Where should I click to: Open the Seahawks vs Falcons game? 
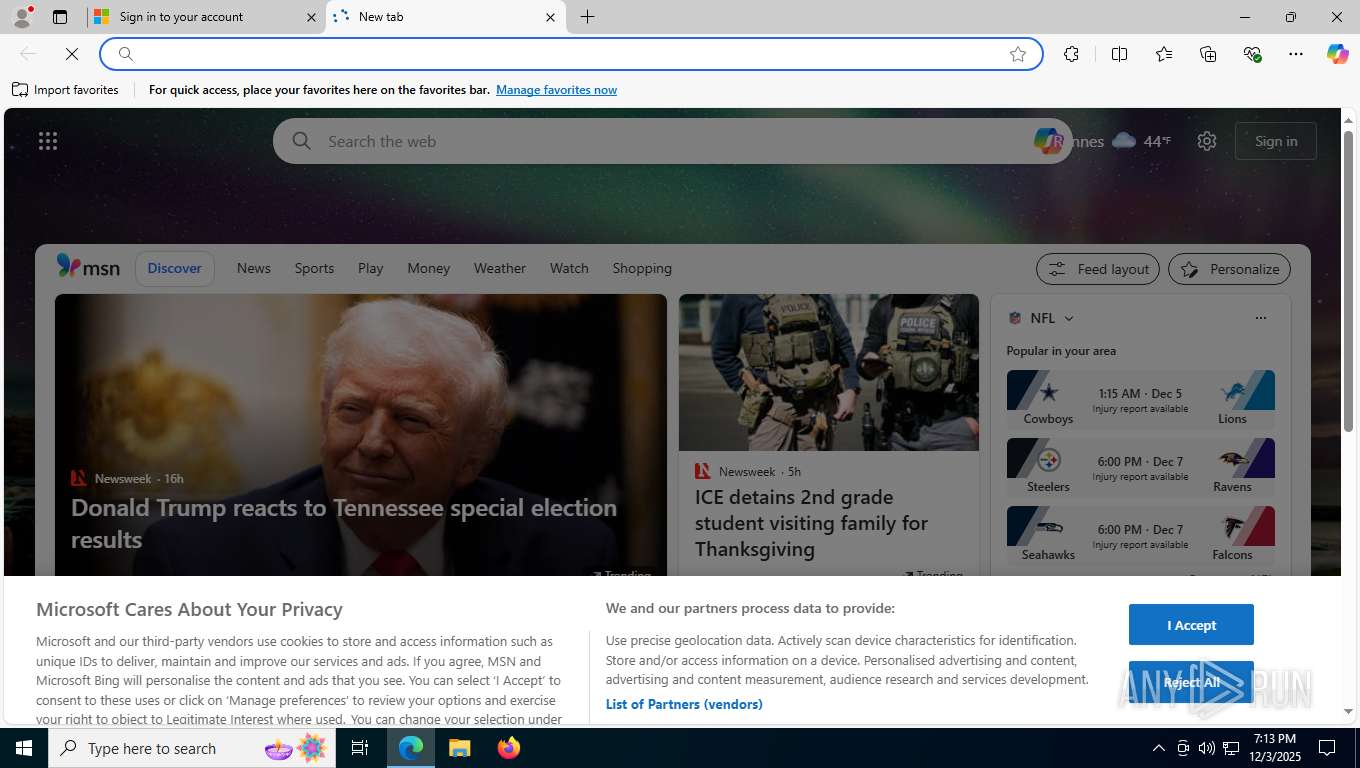pyautogui.click(x=1140, y=535)
